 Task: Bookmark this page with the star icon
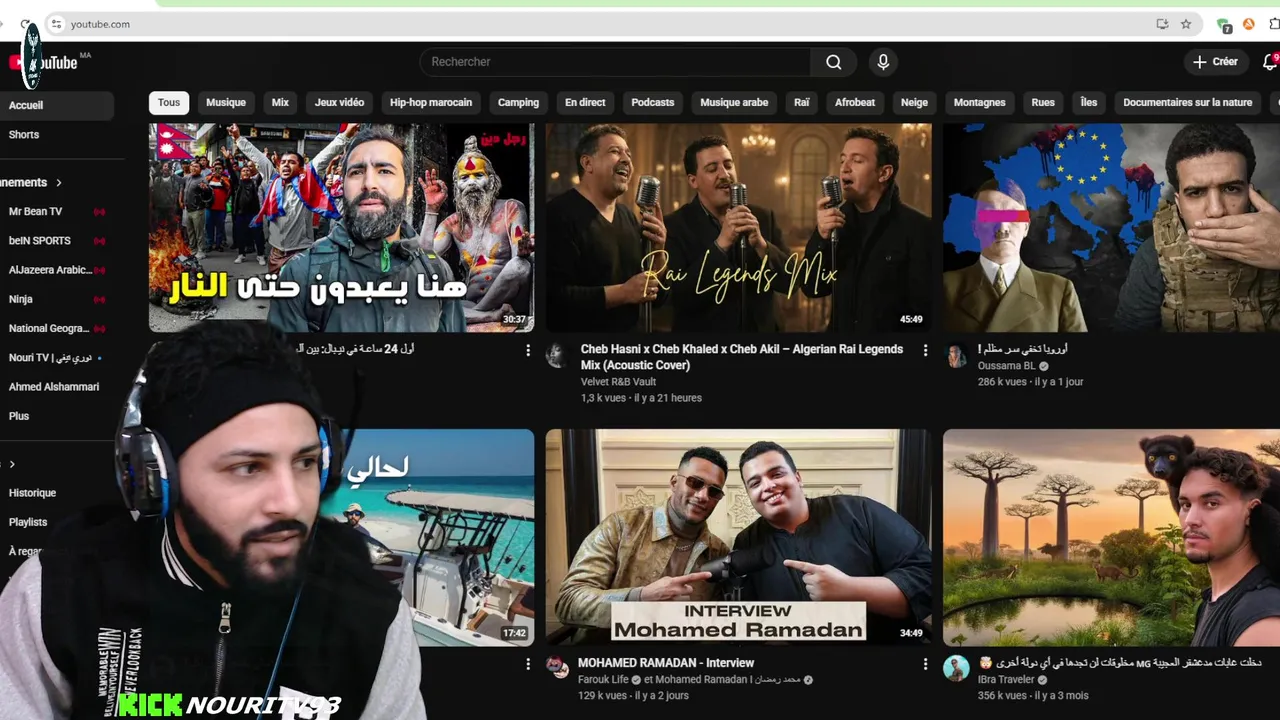1186,24
